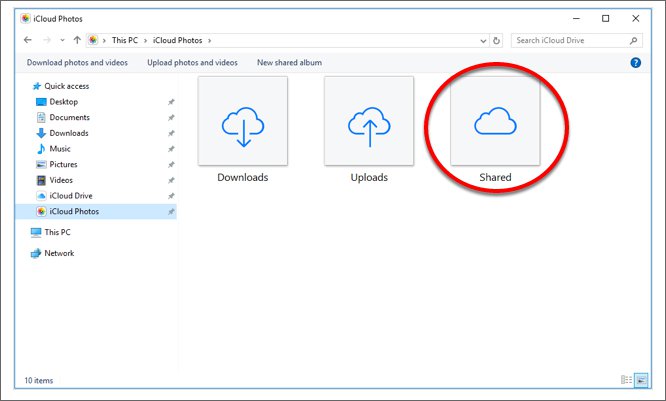Click the pin icon next to iCloud Drive
The width and height of the screenshot is (666, 401).
pos(171,196)
